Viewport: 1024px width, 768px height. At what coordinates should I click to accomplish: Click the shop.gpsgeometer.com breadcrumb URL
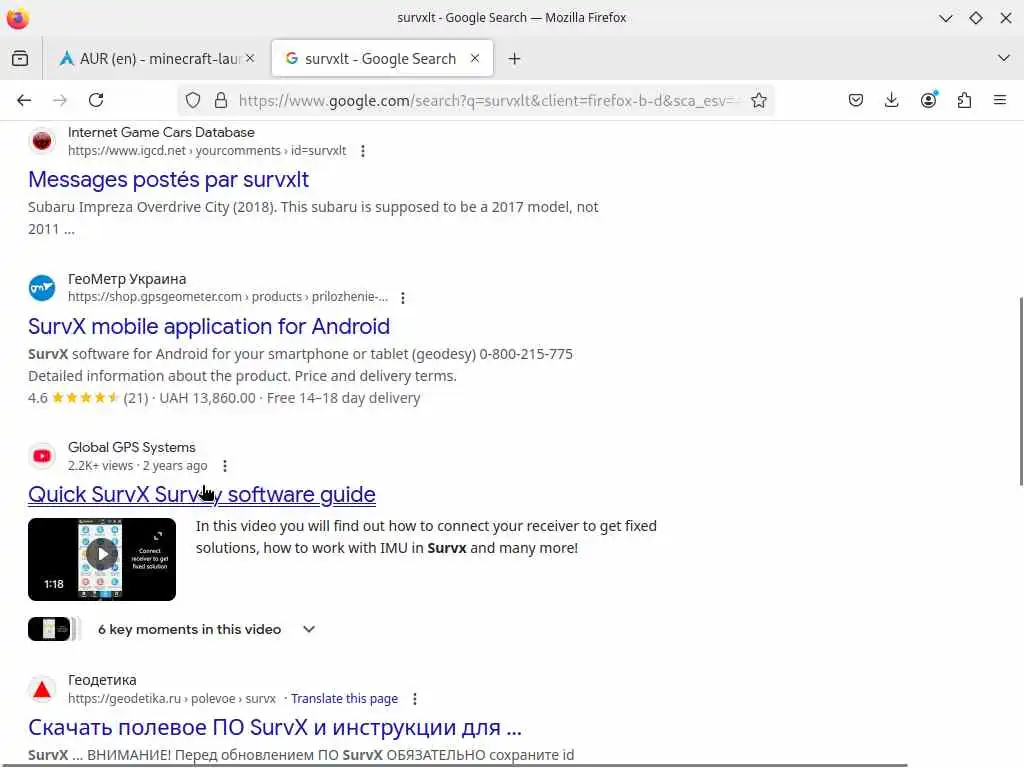click(x=228, y=297)
